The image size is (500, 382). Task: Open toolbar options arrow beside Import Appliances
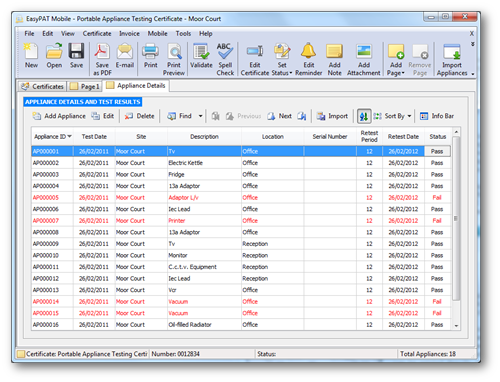coord(473,74)
